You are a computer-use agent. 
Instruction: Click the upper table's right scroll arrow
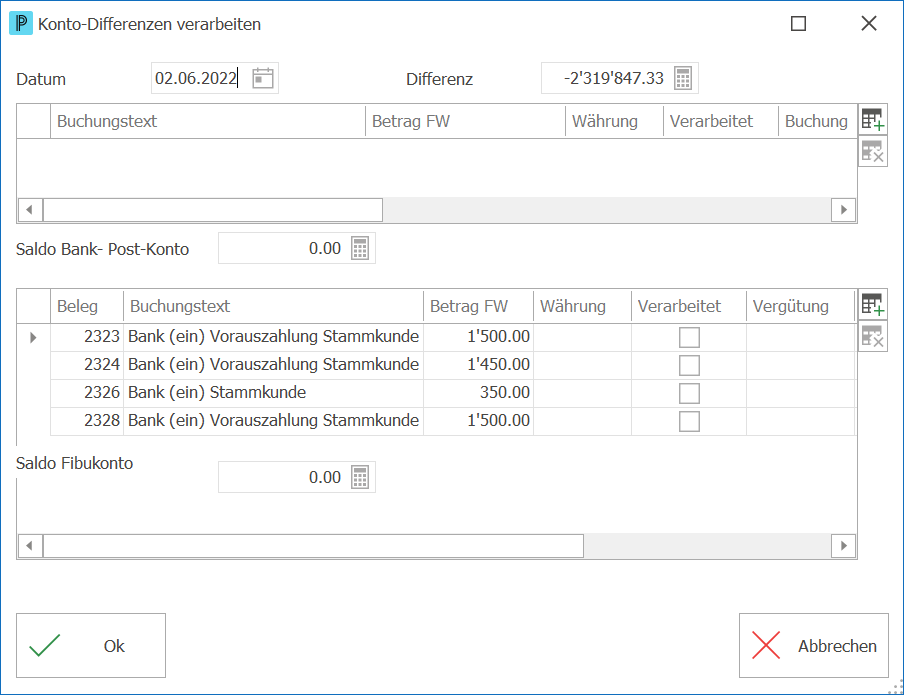(843, 210)
